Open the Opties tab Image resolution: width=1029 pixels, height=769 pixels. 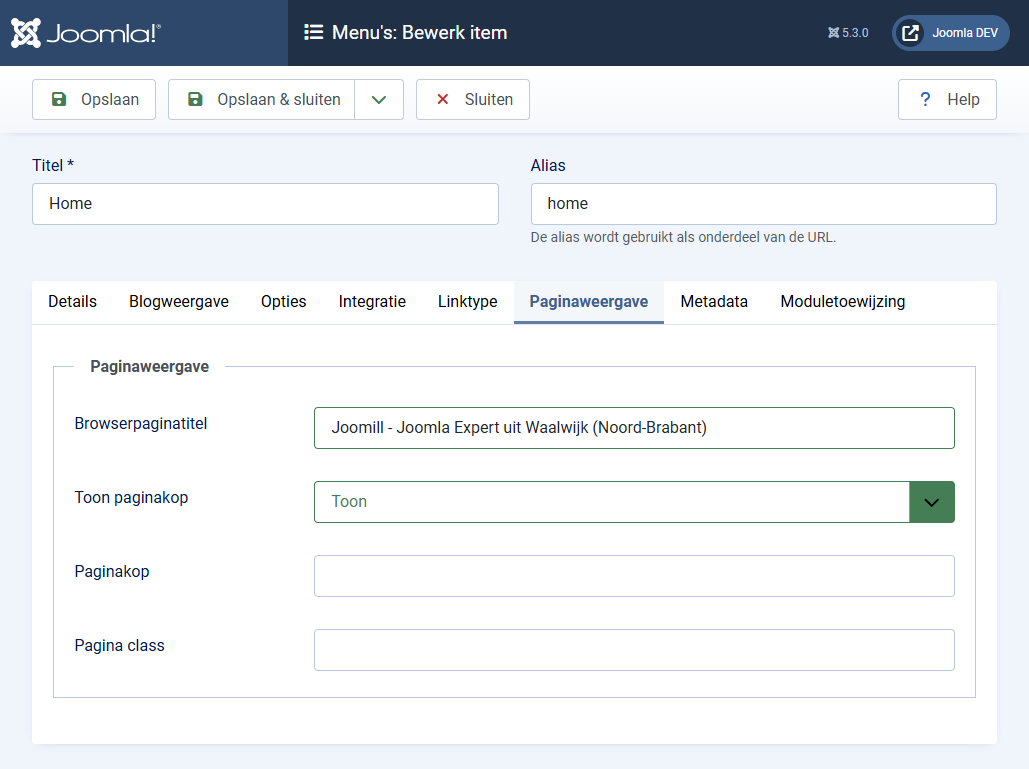click(x=284, y=302)
